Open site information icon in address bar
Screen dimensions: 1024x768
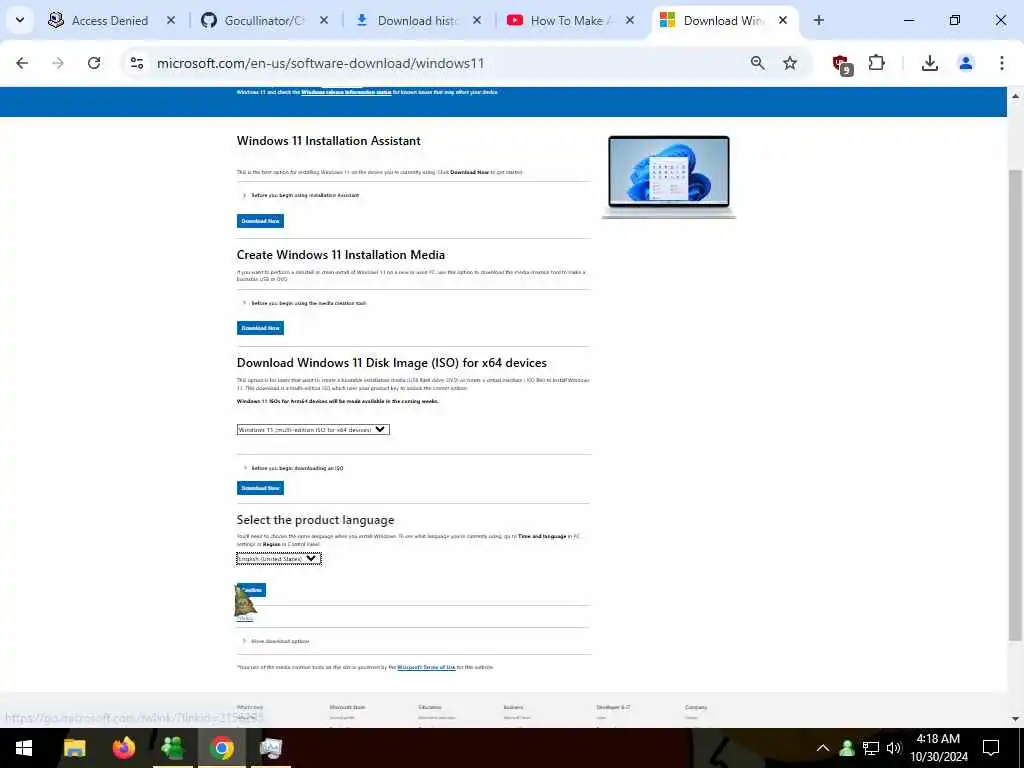[137, 63]
